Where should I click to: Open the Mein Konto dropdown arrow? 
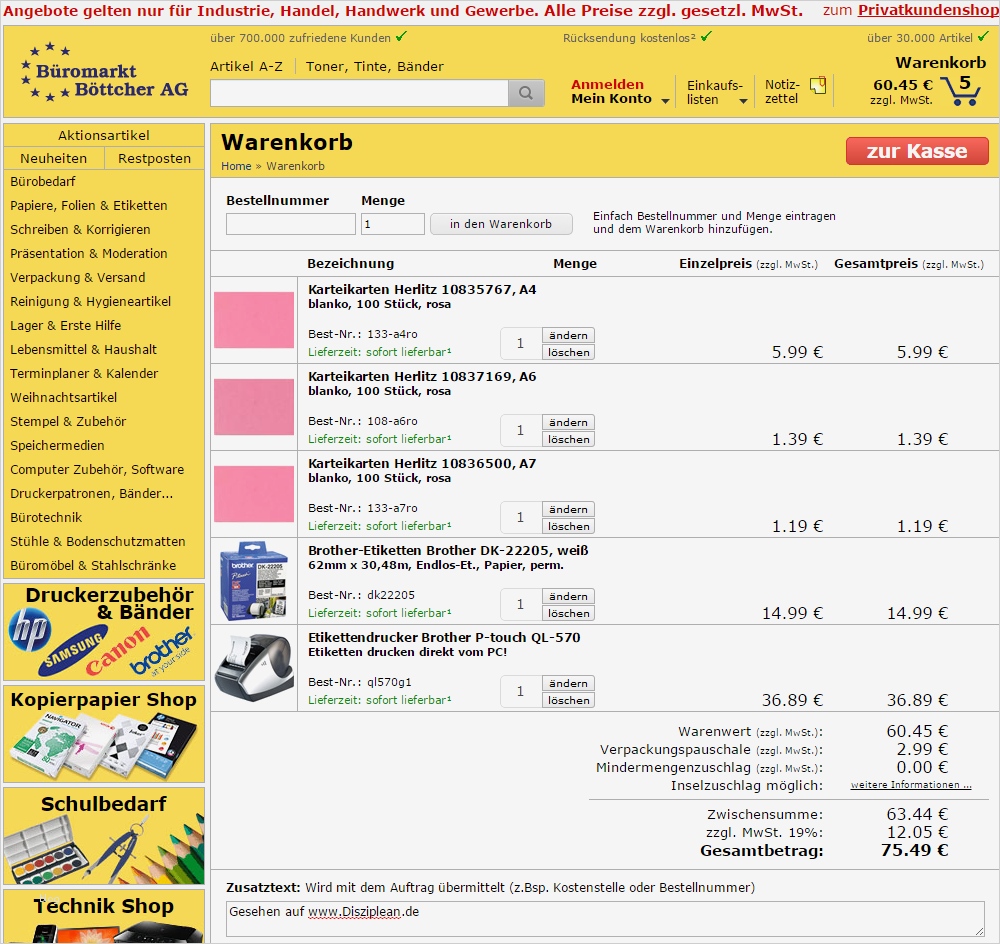coord(665,101)
